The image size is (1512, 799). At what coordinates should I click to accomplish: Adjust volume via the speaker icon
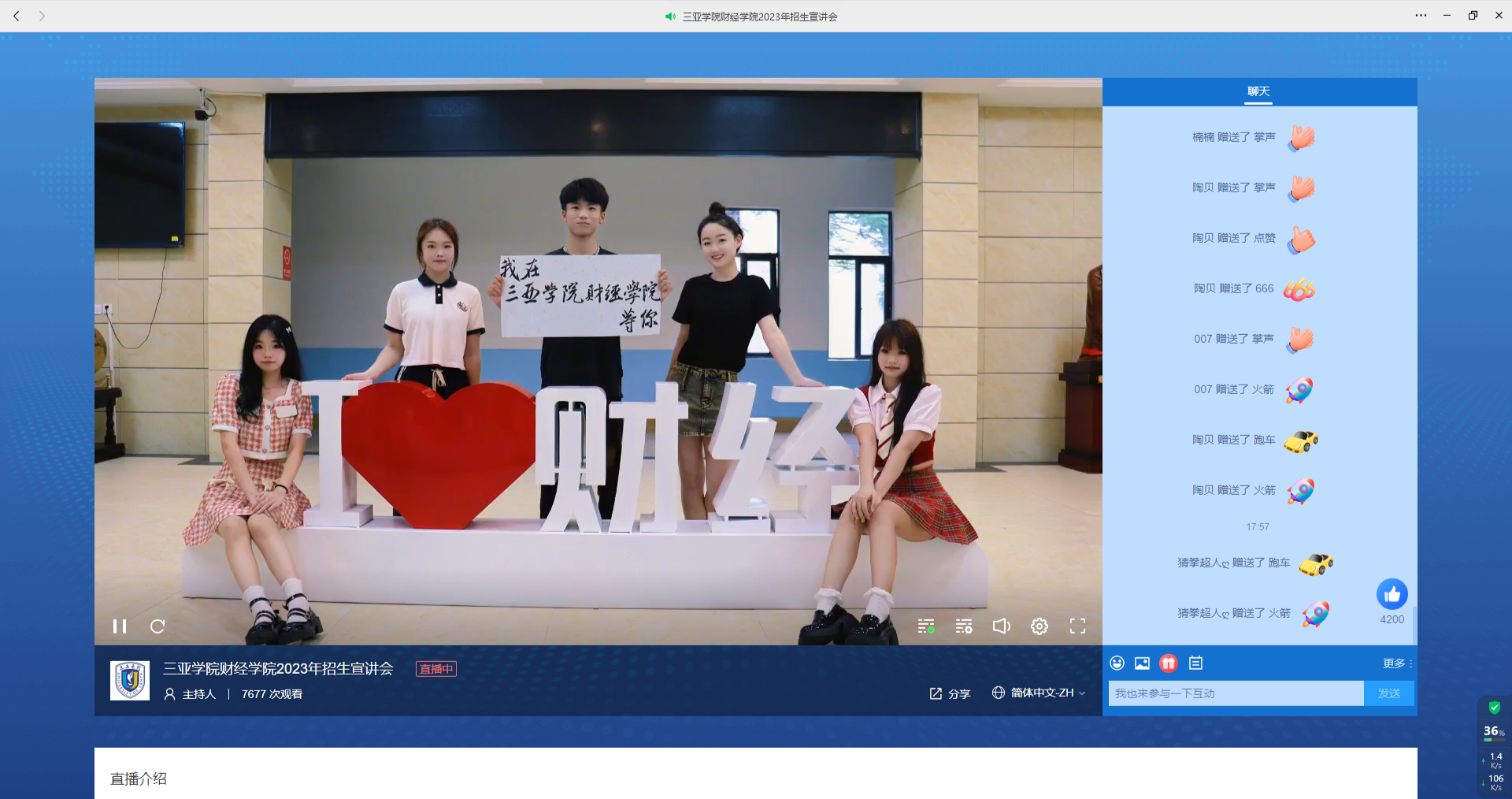[x=1001, y=626]
